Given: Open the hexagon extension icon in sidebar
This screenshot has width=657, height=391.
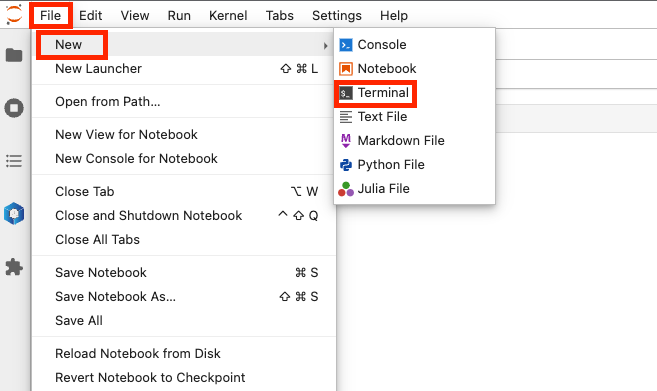Looking at the screenshot, I should (x=14, y=214).
